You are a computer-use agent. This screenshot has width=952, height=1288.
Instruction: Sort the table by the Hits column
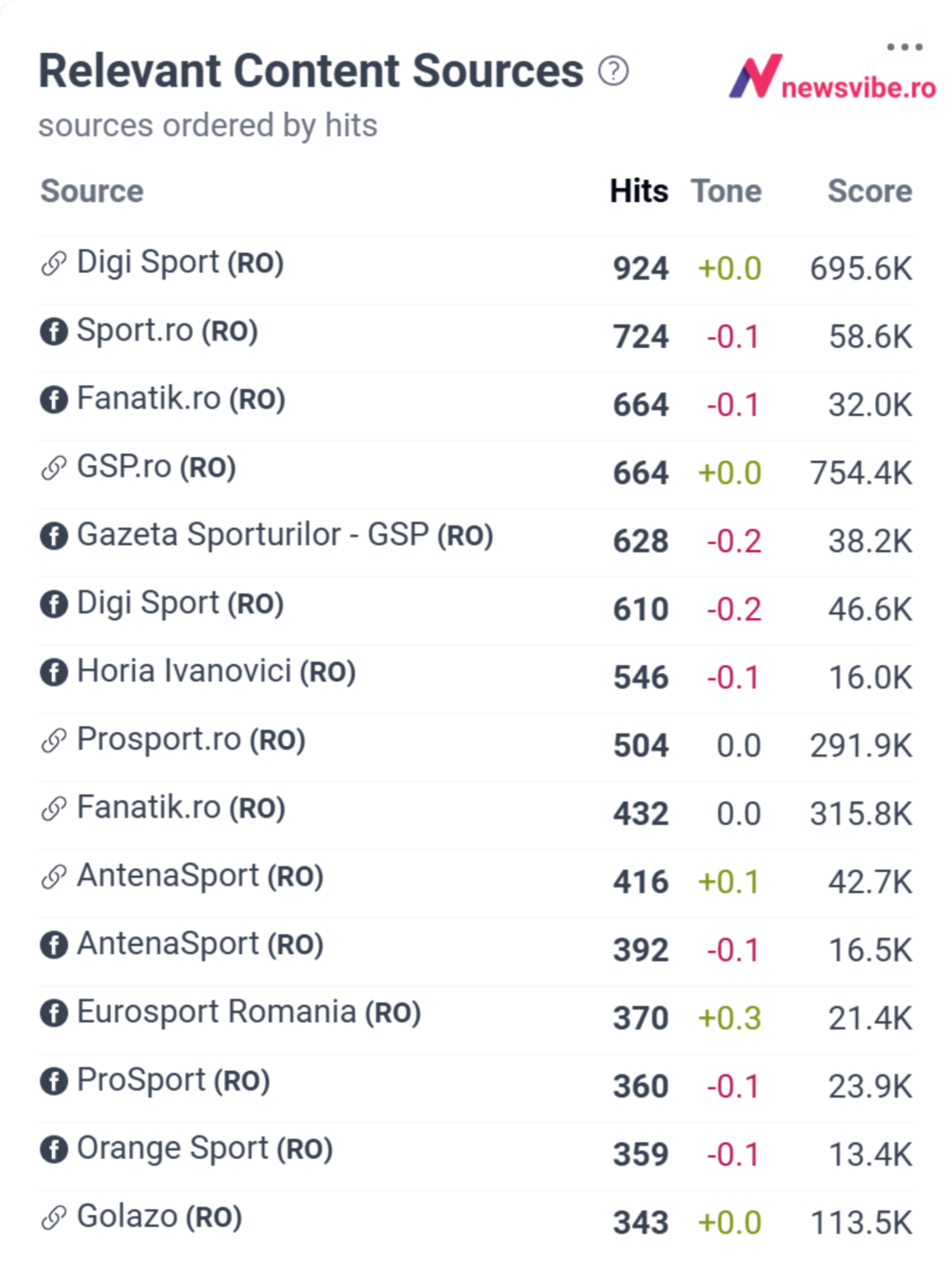point(638,191)
